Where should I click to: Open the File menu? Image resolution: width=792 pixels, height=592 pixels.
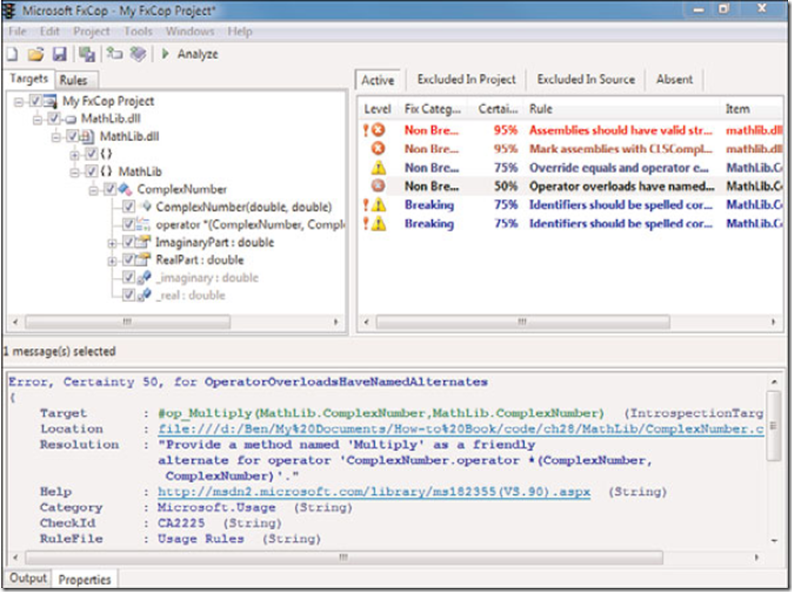[x=17, y=31]
